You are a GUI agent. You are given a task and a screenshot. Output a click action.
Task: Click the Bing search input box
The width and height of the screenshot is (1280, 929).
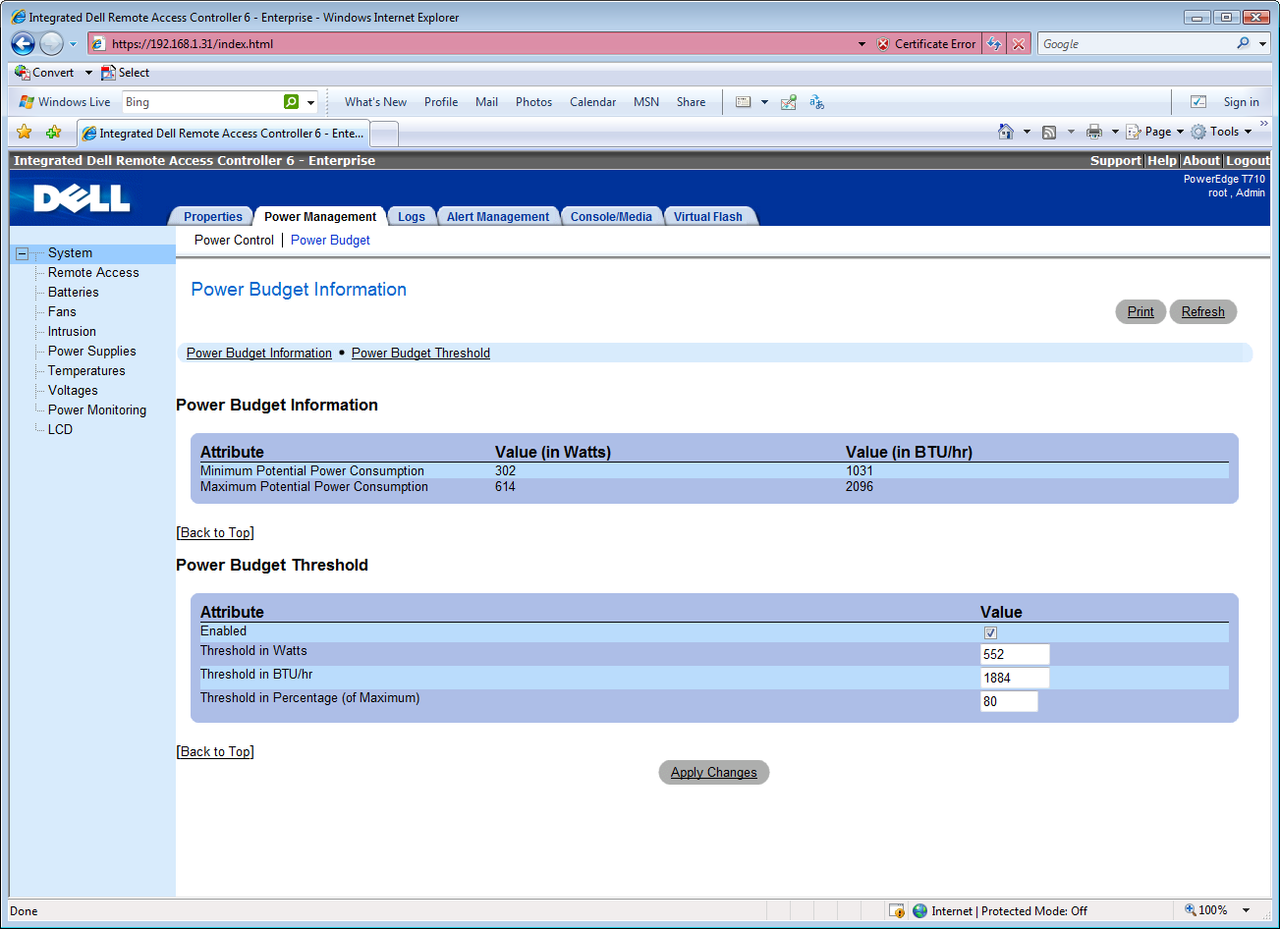[202, 102]
